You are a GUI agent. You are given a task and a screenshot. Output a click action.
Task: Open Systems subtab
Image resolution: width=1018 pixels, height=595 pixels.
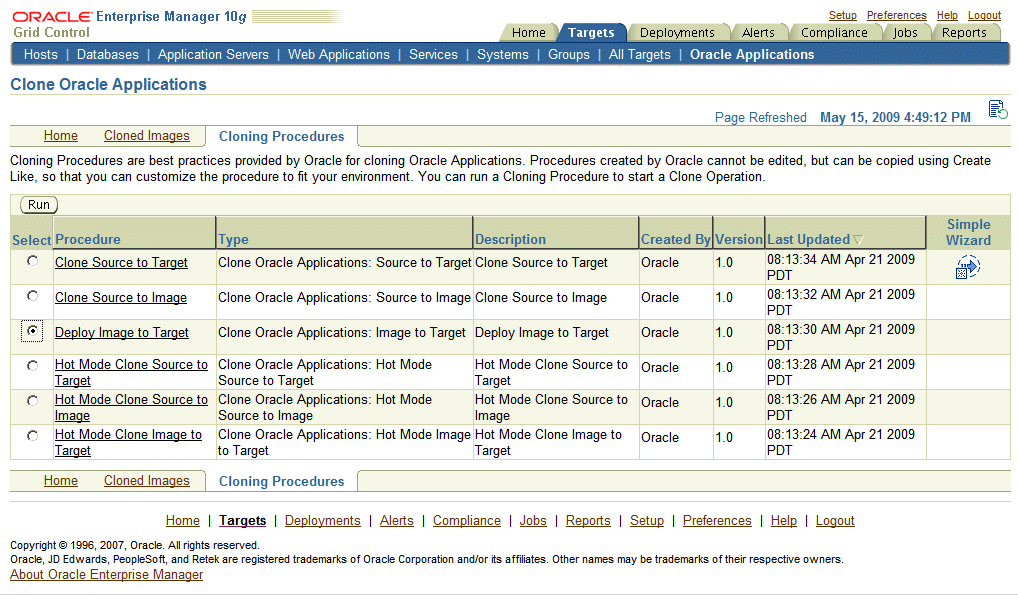(503, 55)
